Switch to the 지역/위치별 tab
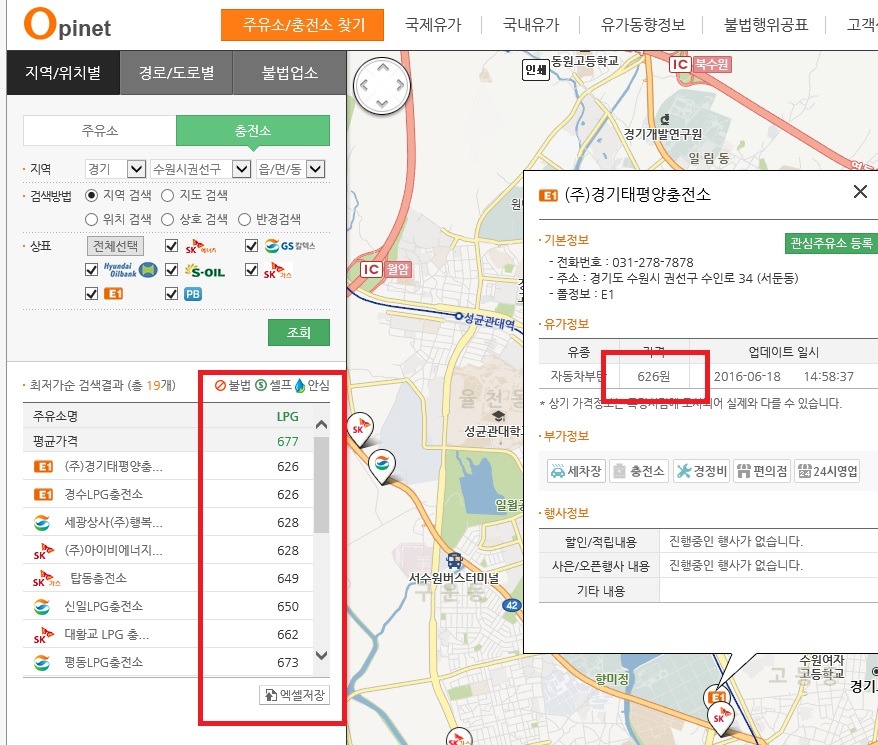Viewport: 878px width, 745px height. click(63, 72)
